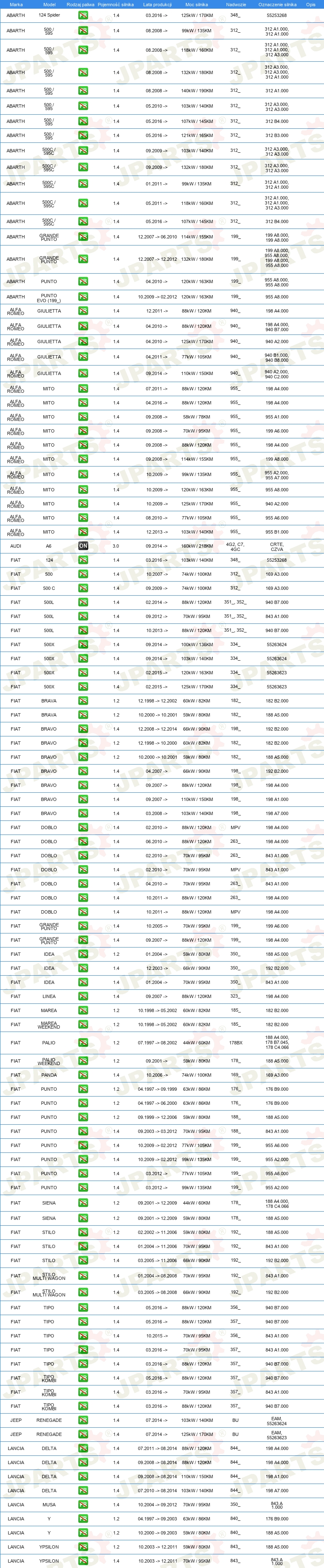Click the ON diesel icon in AUDI A6 row
Viewport: 324px width, 1568px height.
click(83, 546)
